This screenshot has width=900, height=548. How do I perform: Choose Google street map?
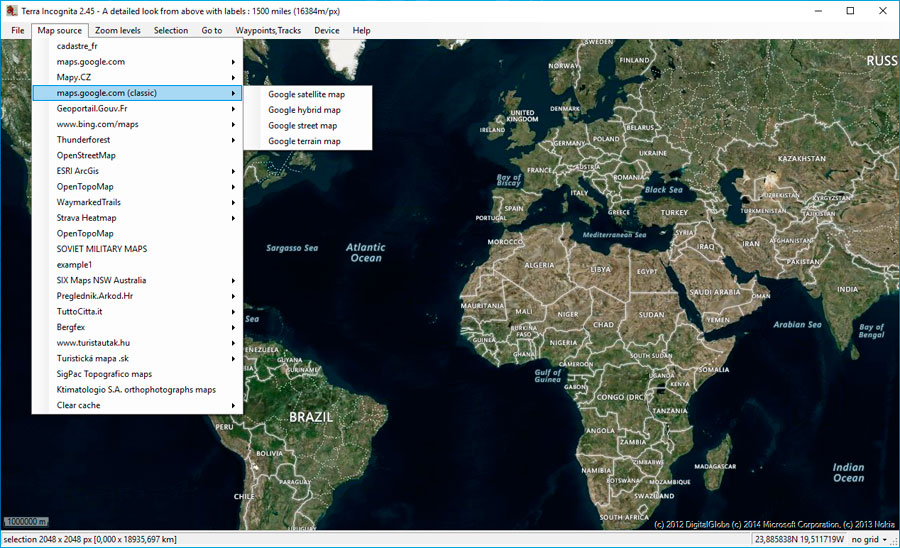coord(308,125)
